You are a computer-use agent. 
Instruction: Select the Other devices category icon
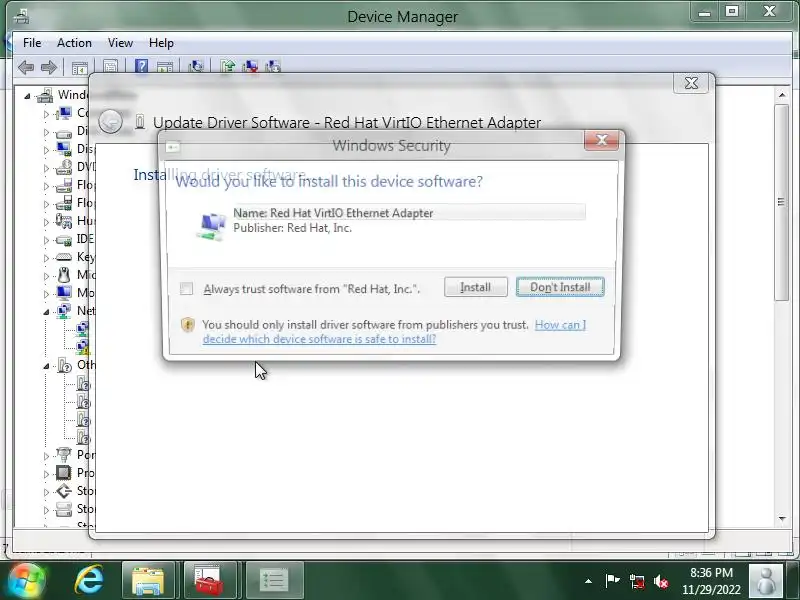point(64,365)
